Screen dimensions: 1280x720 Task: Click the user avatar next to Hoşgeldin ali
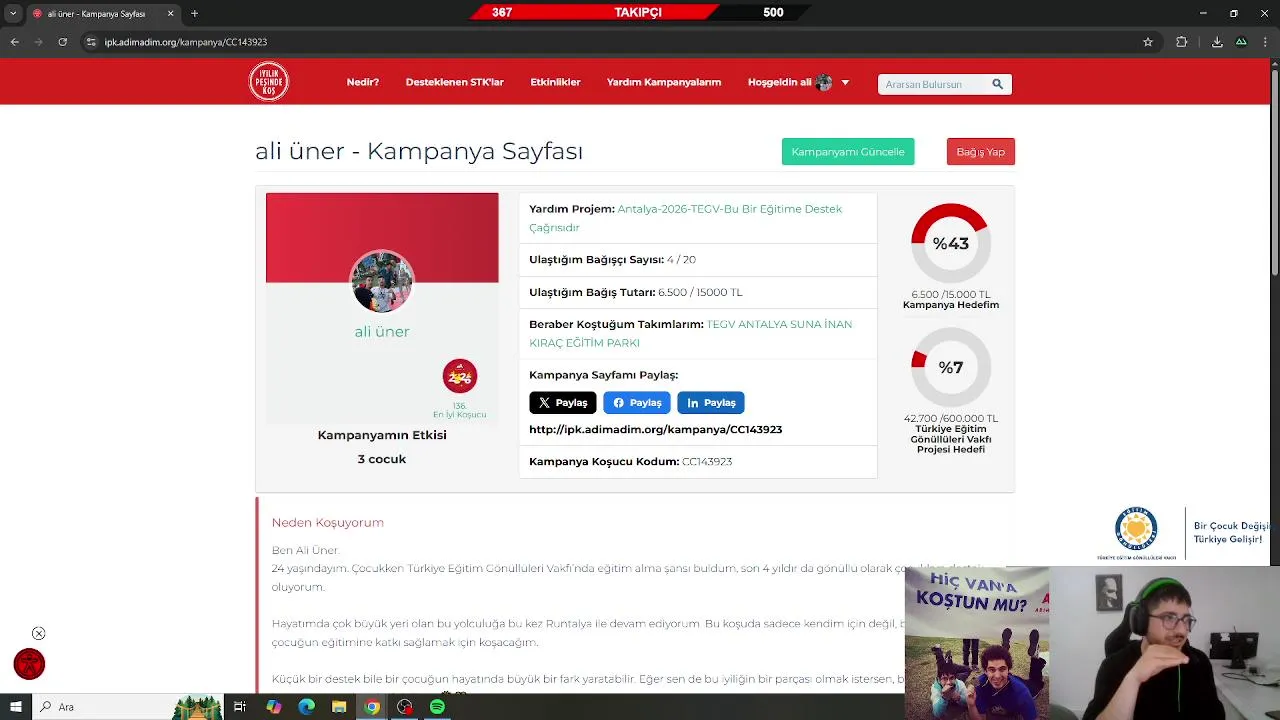[x=823, y=82]
